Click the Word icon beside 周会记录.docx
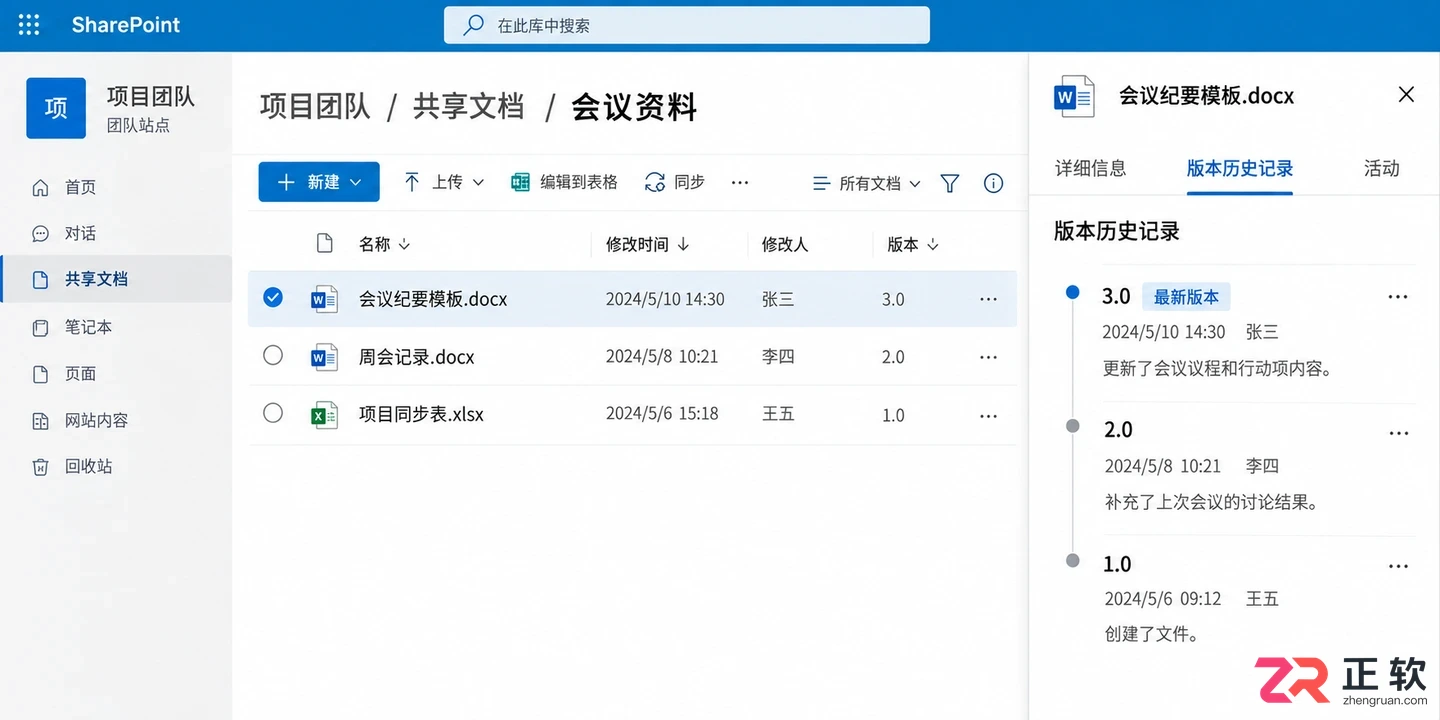 tap(324, 357)
